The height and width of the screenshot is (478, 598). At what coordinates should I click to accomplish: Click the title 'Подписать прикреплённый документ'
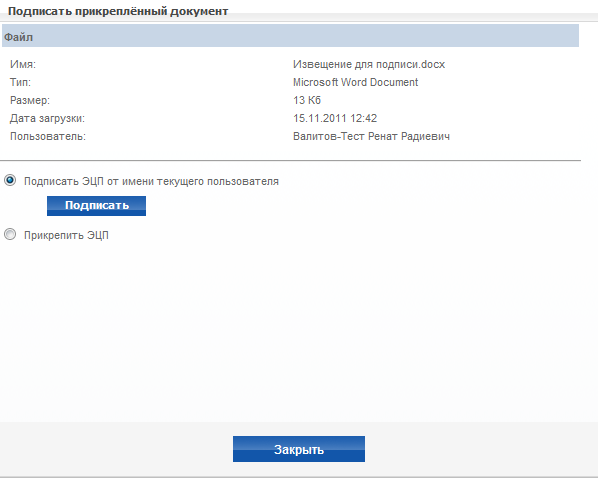click(118, 11)
